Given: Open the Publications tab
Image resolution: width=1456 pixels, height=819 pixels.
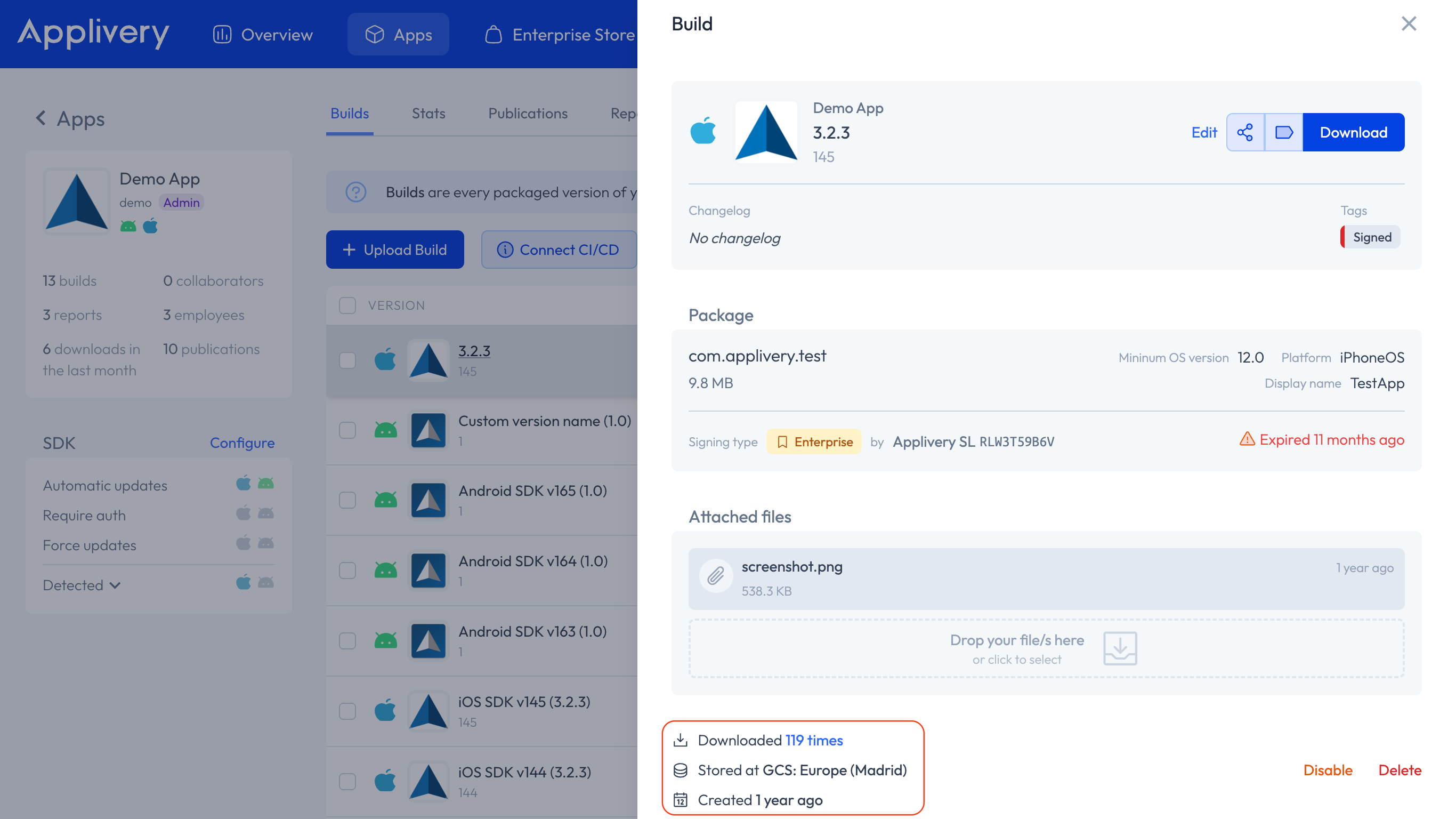Looking at the screenshot, I should (528, 113).
